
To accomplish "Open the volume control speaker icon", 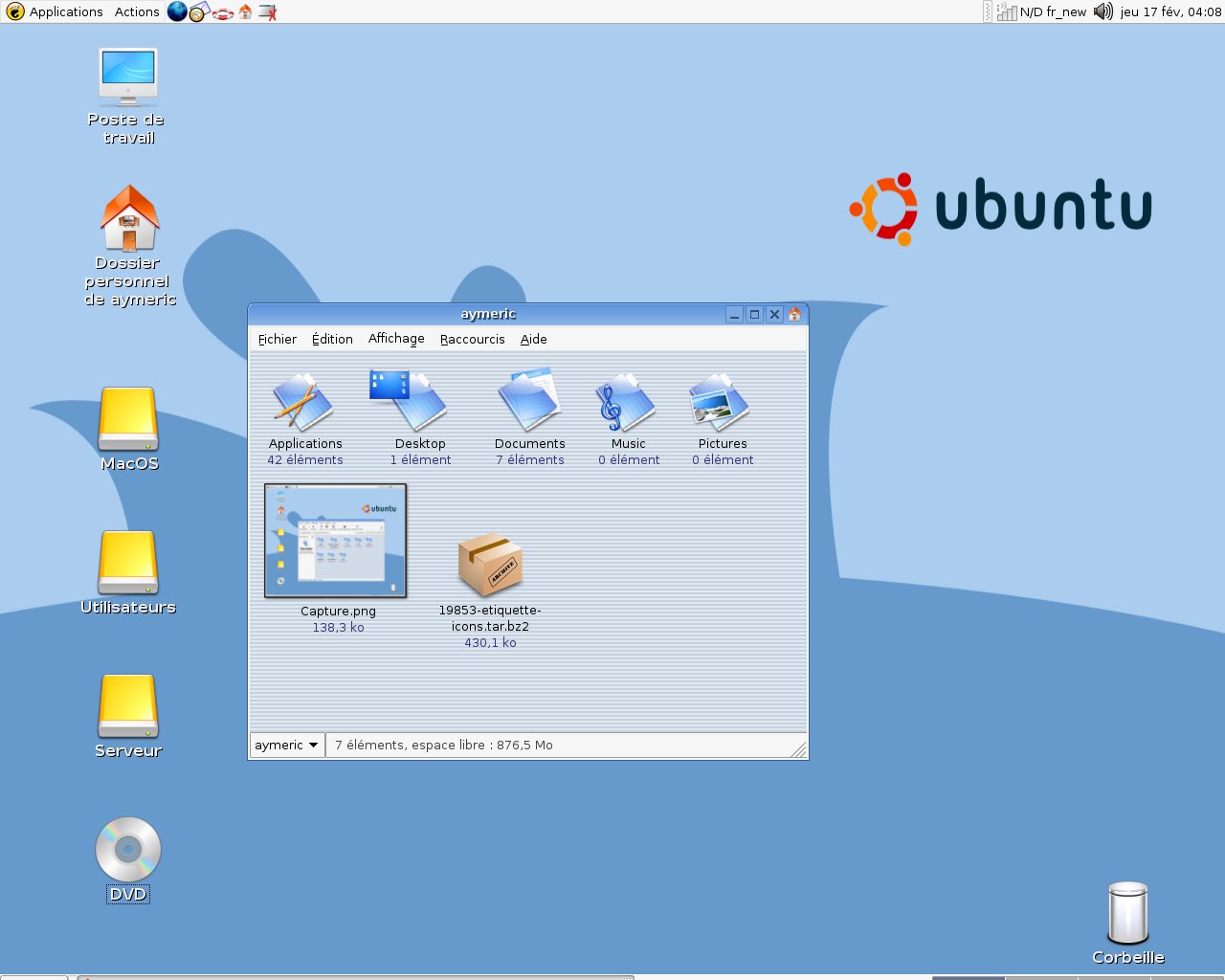I will click(x=1103, y=11).
